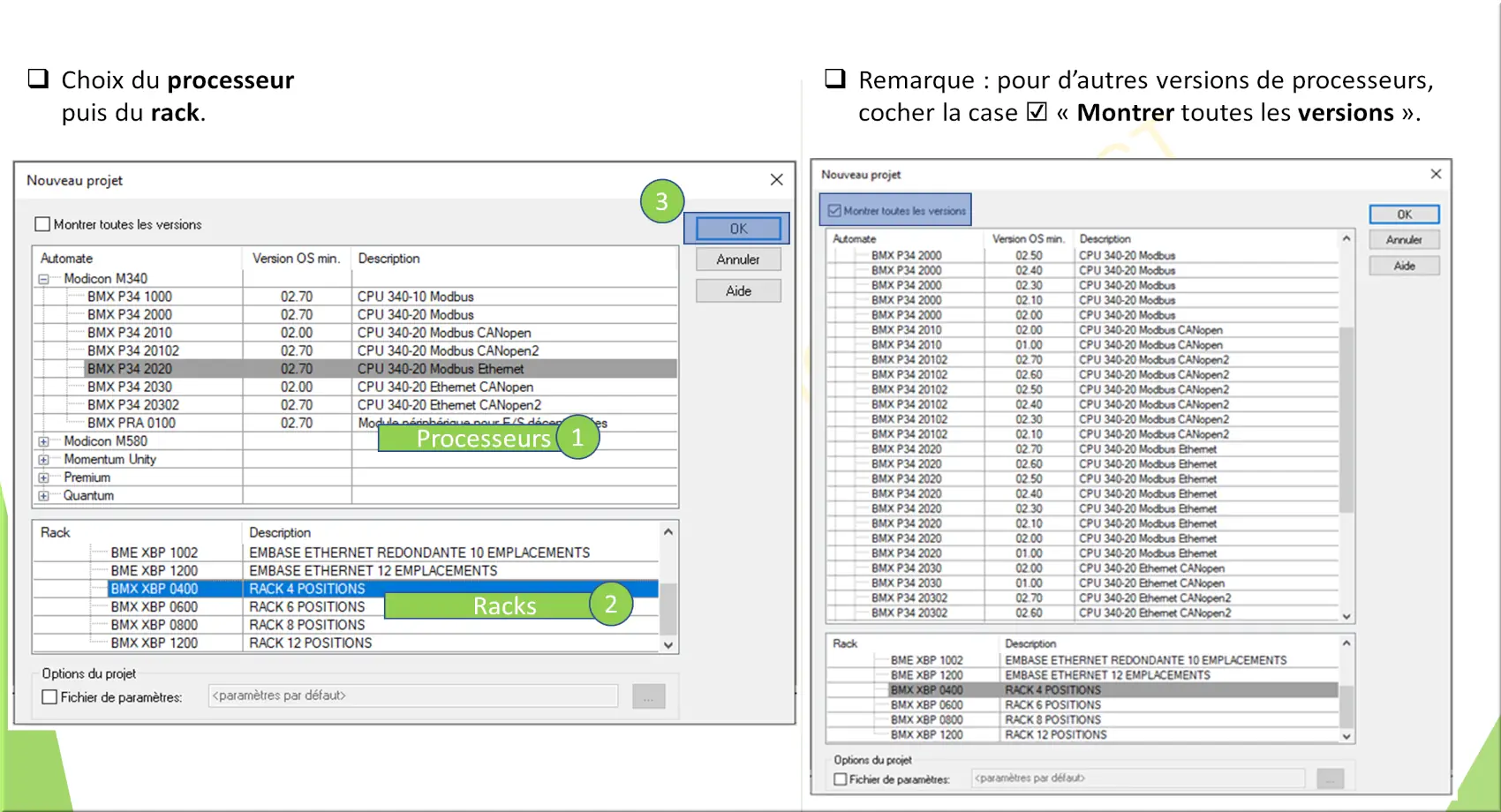The height and width of the screenshot is (812, 1501).
Task: Click processor list scrollbar thumb in right dialog
Action: point(1346,419)
